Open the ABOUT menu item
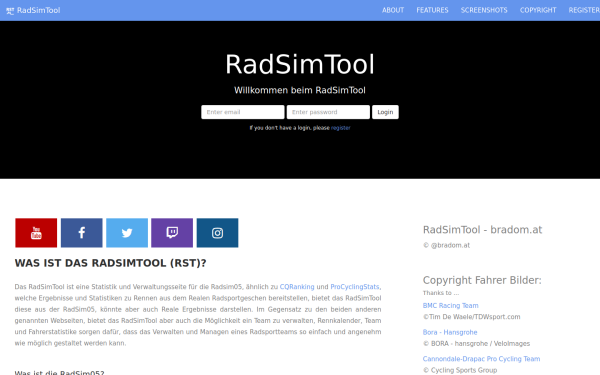Viewport: 600px width, 375px height. 393,10
